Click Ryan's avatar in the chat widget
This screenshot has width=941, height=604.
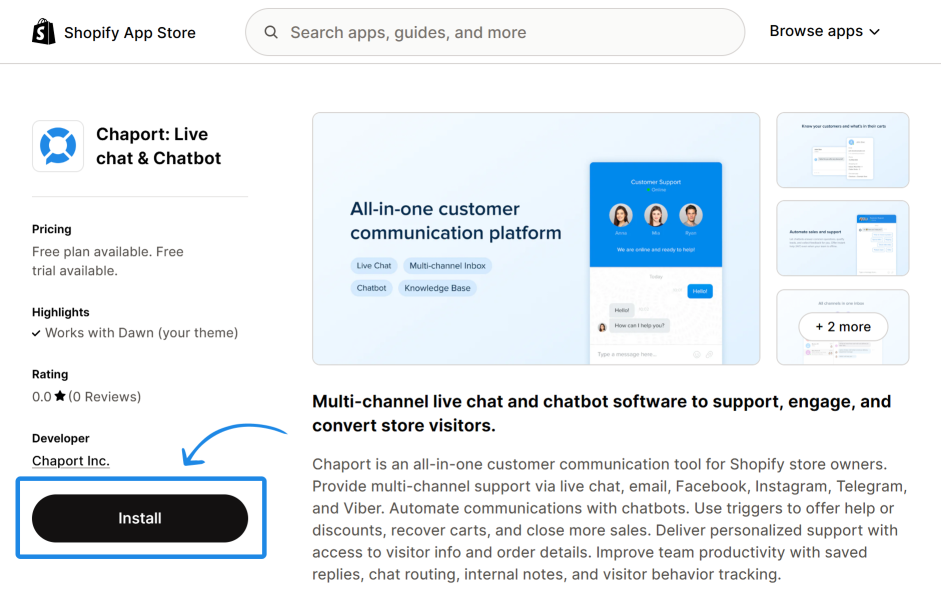(x=690, y=215)
